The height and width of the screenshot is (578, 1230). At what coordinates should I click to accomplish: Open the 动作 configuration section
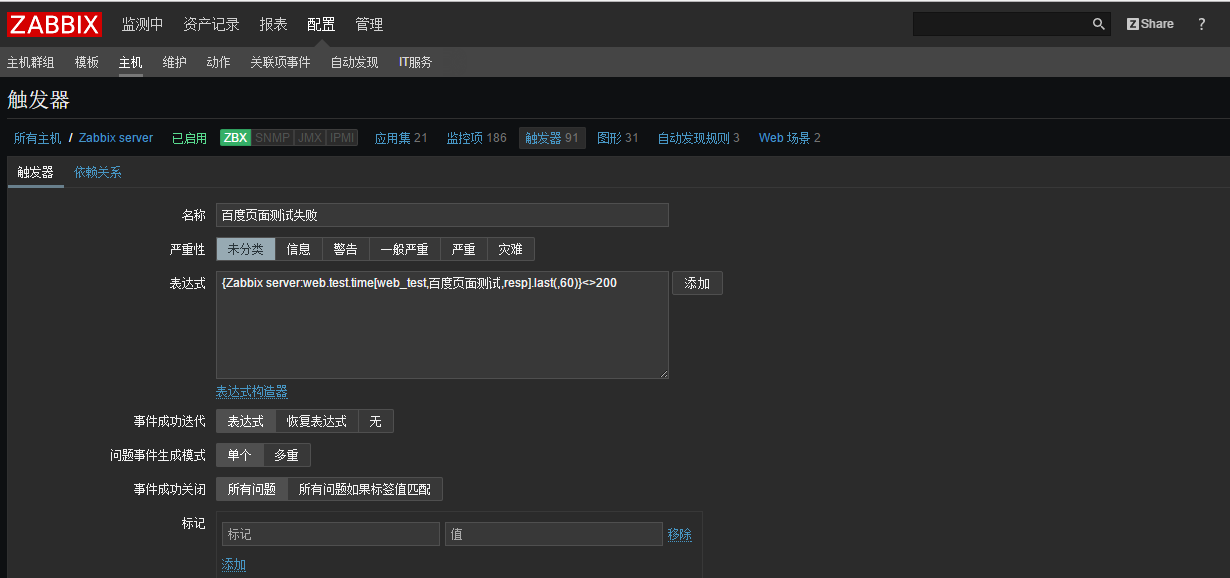[218, 61]
